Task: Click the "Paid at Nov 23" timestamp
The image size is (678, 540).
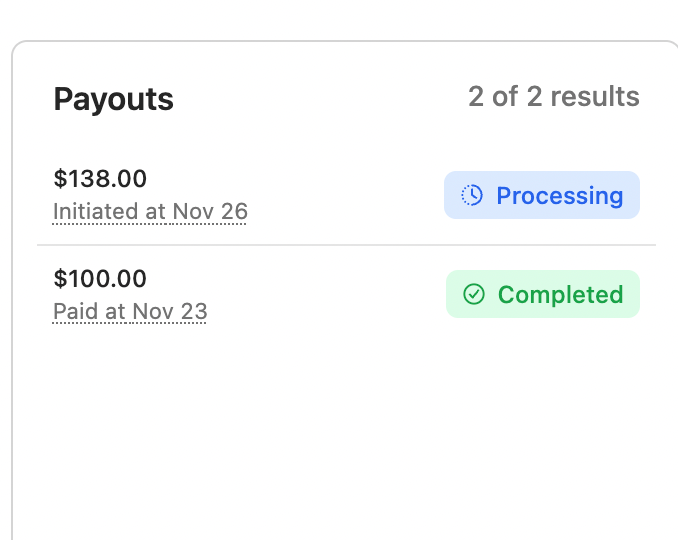Action: (x=130, y=311)
